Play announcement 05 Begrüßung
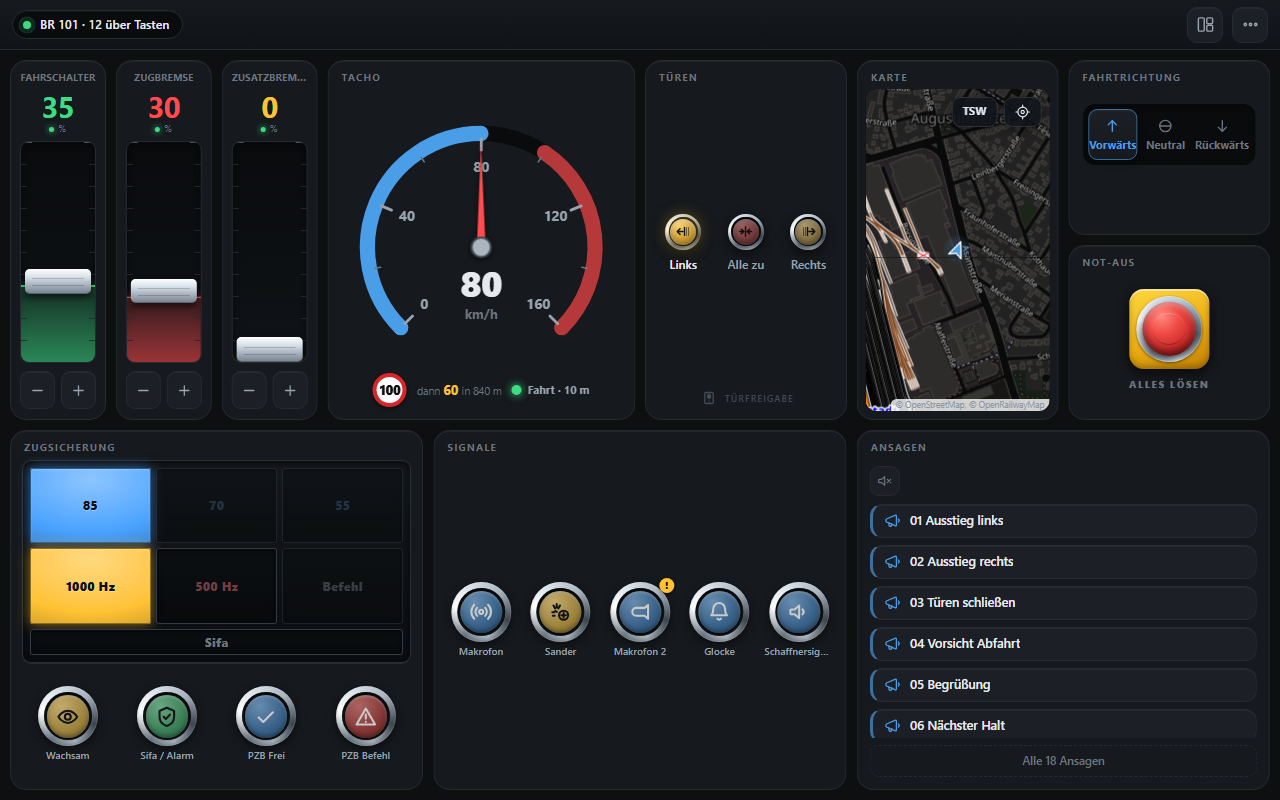Screen dimensions: 1280x800 [1063, 685]
